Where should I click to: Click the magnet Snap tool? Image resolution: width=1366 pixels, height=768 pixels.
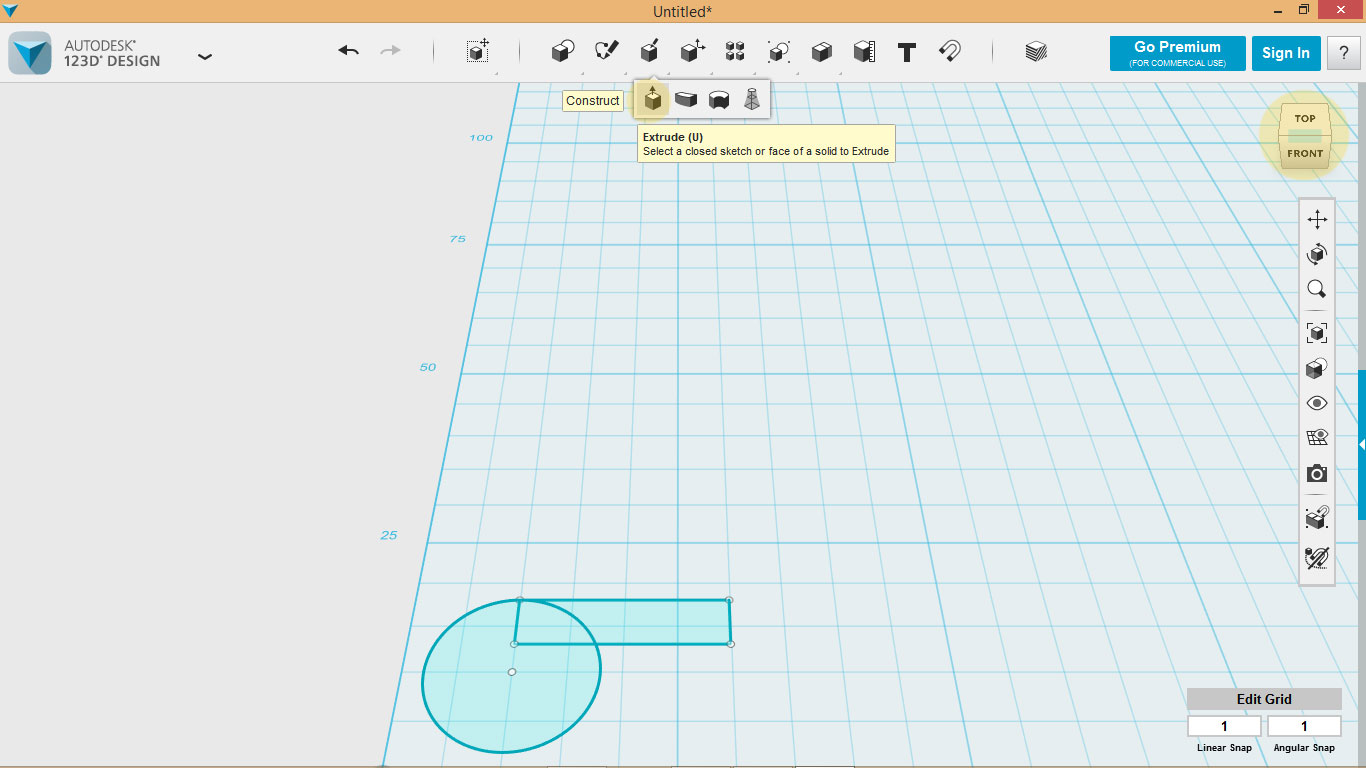pos(949,52)
